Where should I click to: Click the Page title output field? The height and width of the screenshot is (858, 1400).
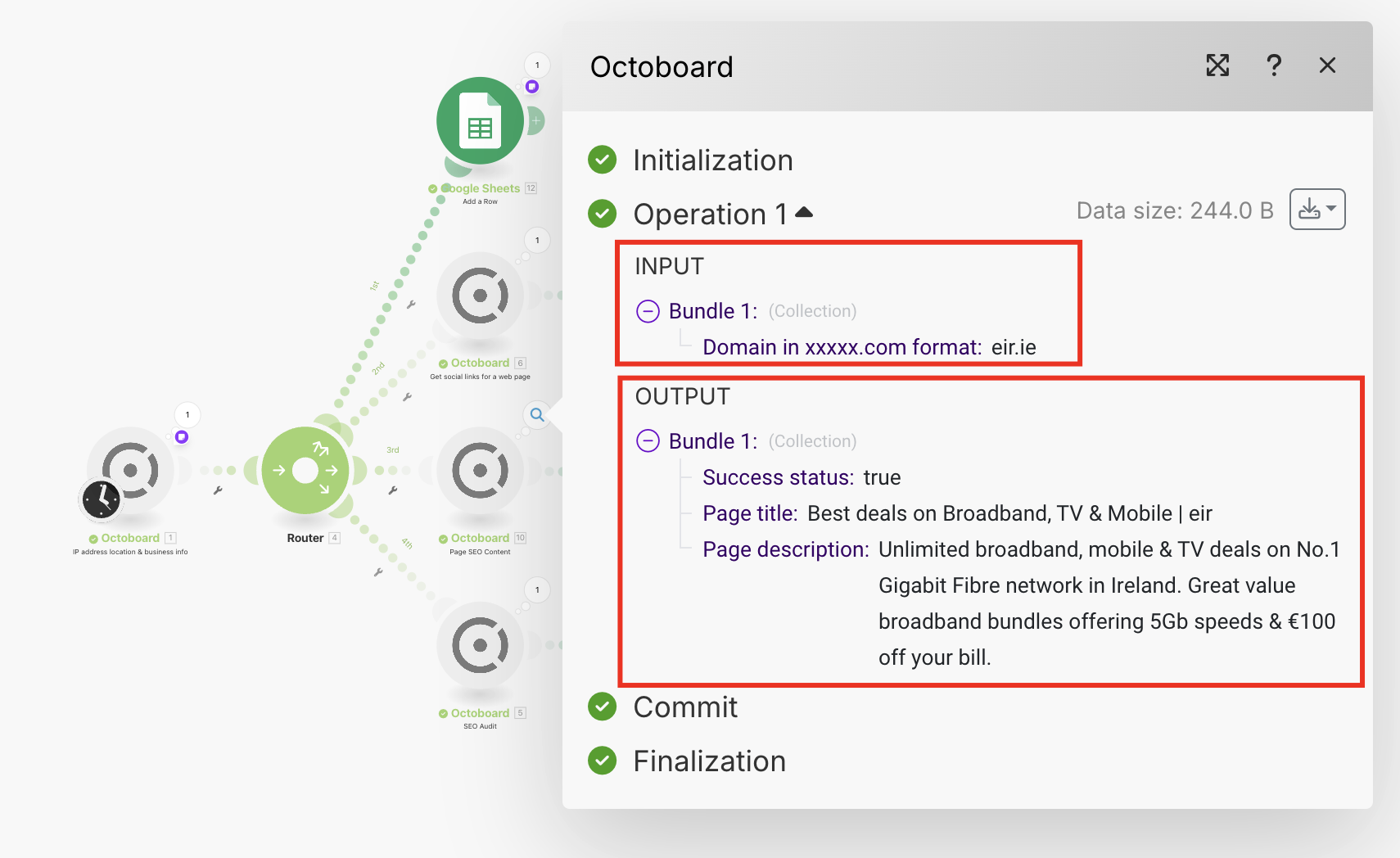coord(749,513)
